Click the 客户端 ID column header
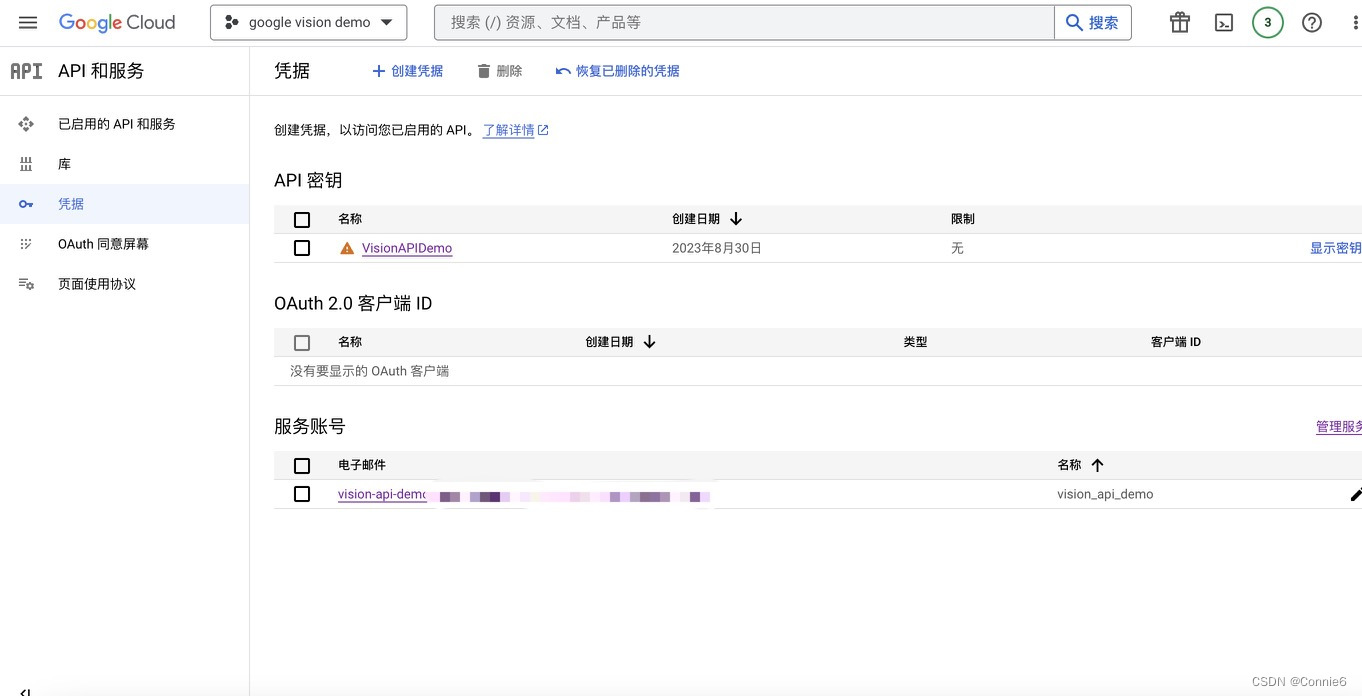 click(x=1176, y=342)
